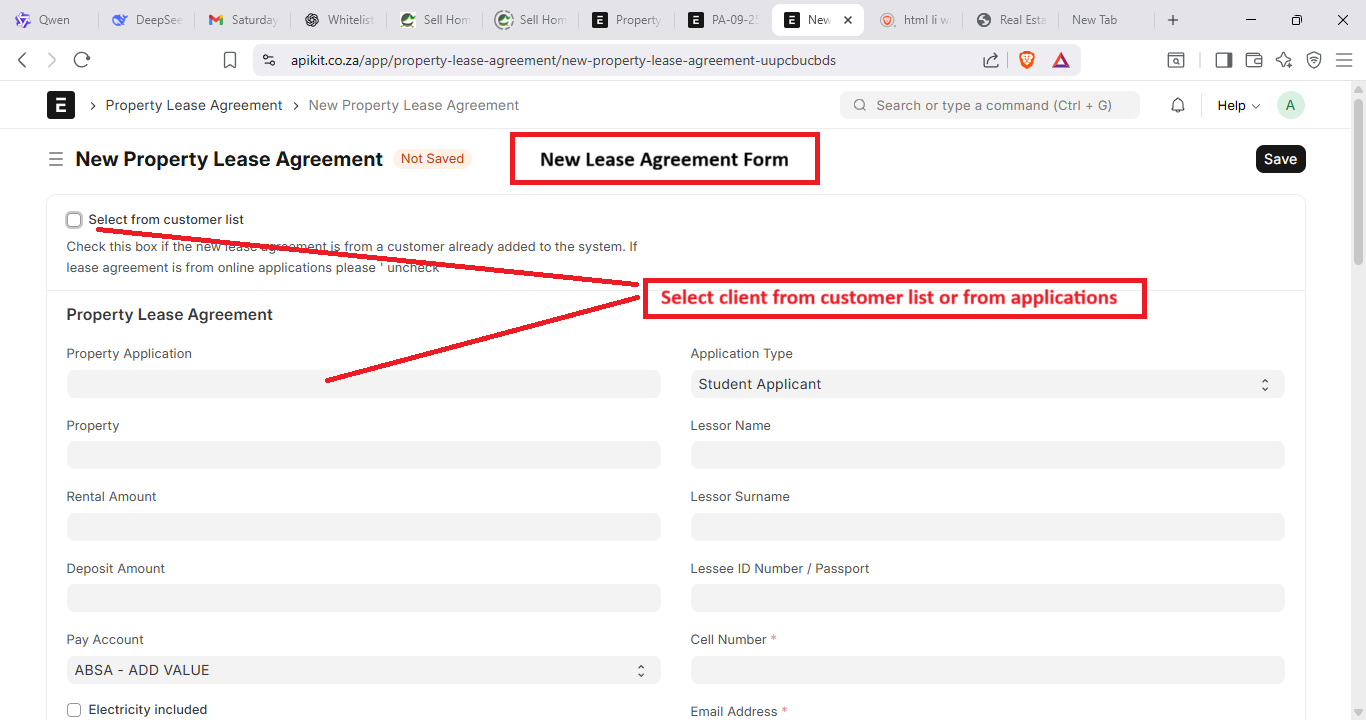Viewport: 1366px width, 720px height.
Task: Bookmark this page using bookmark icon
Action: (230, 60)
